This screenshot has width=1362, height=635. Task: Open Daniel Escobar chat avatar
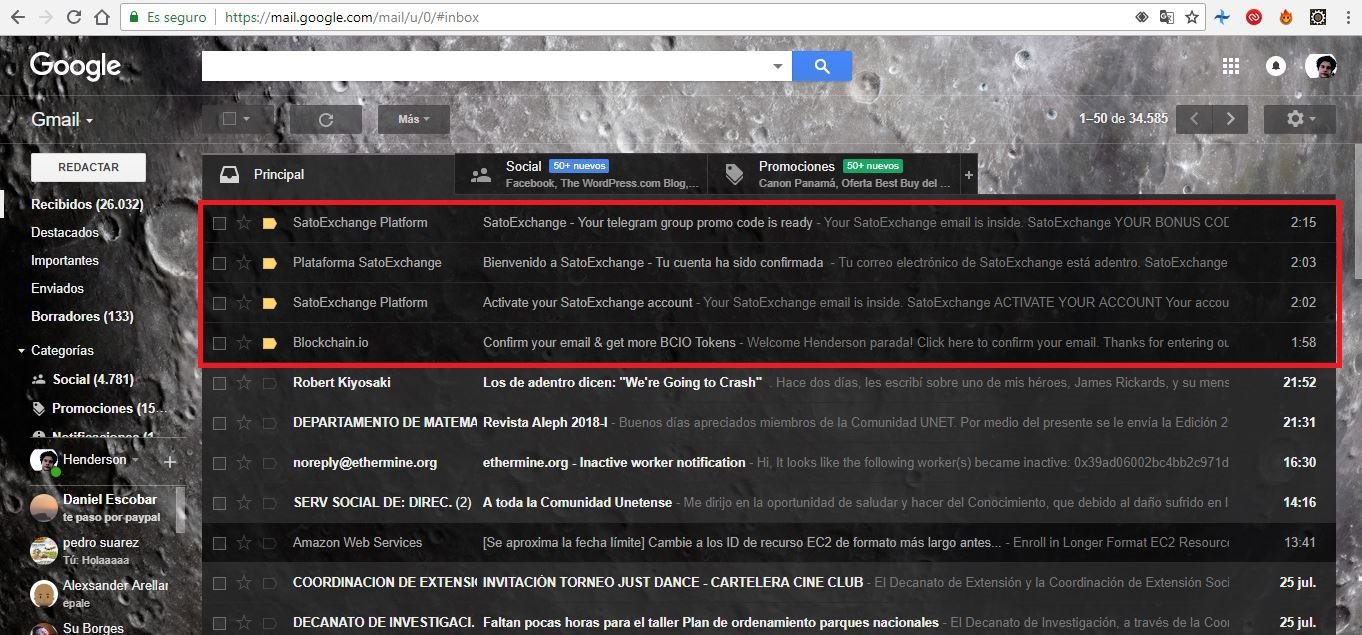click(44, 507)
